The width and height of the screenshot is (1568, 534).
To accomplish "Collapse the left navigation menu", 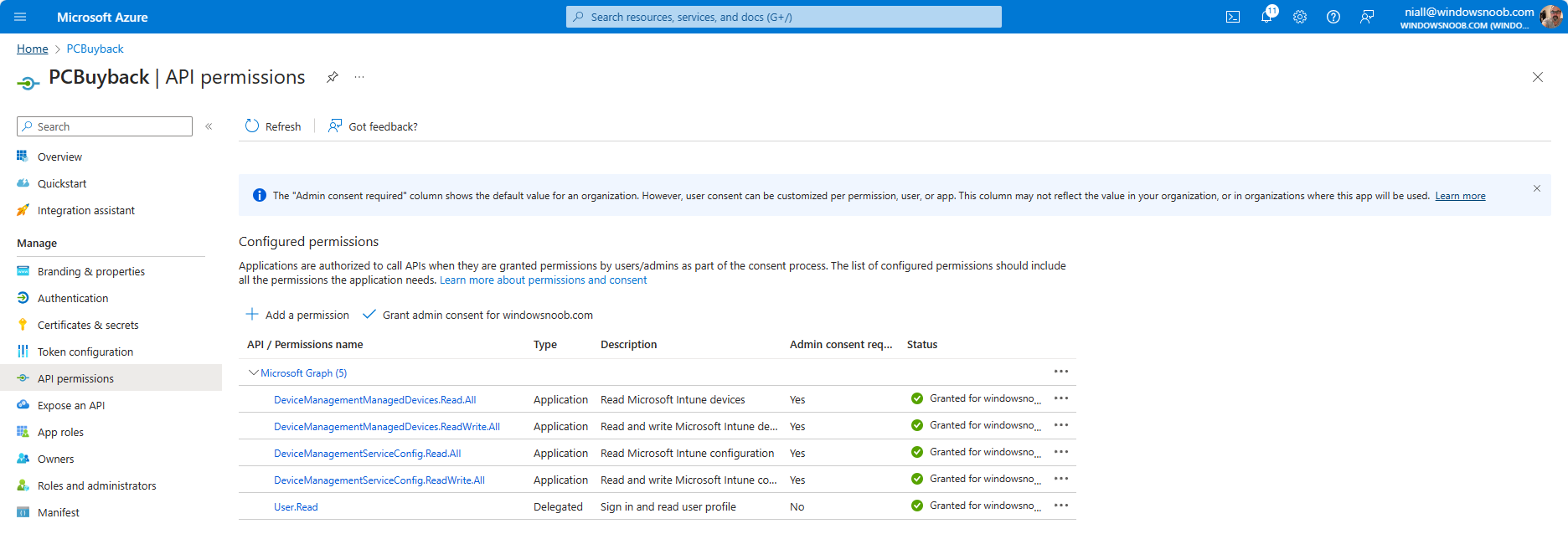I will click(209, 126).
